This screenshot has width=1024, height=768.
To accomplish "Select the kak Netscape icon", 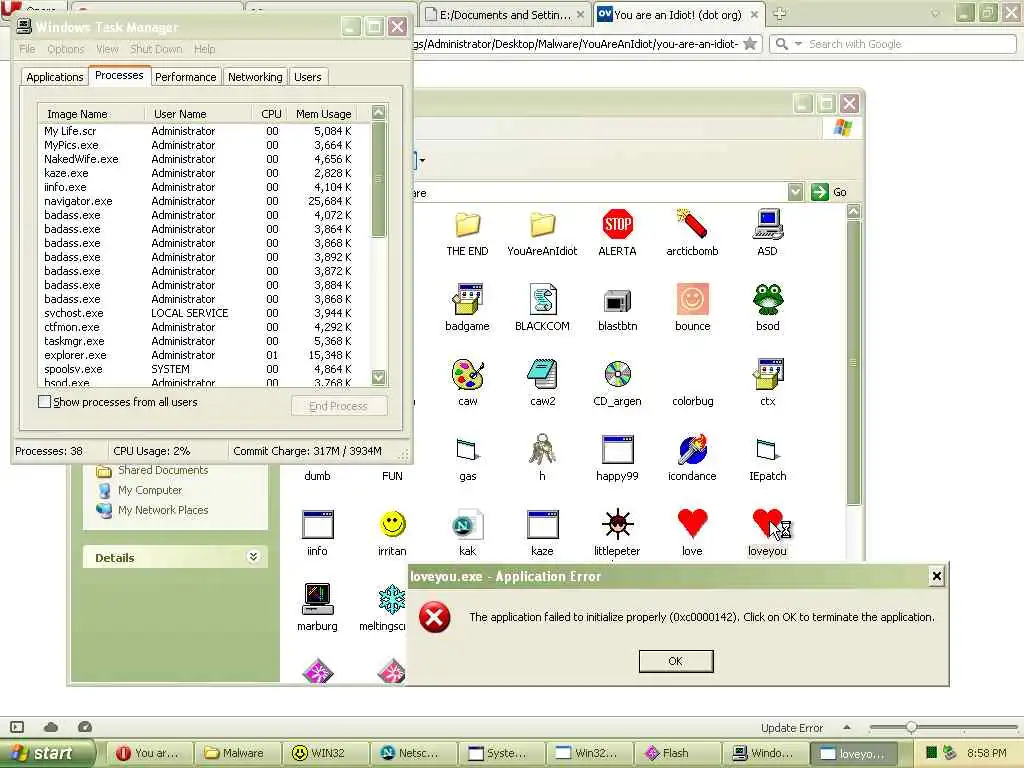I will pyautogui.click(x=468, y=524).
